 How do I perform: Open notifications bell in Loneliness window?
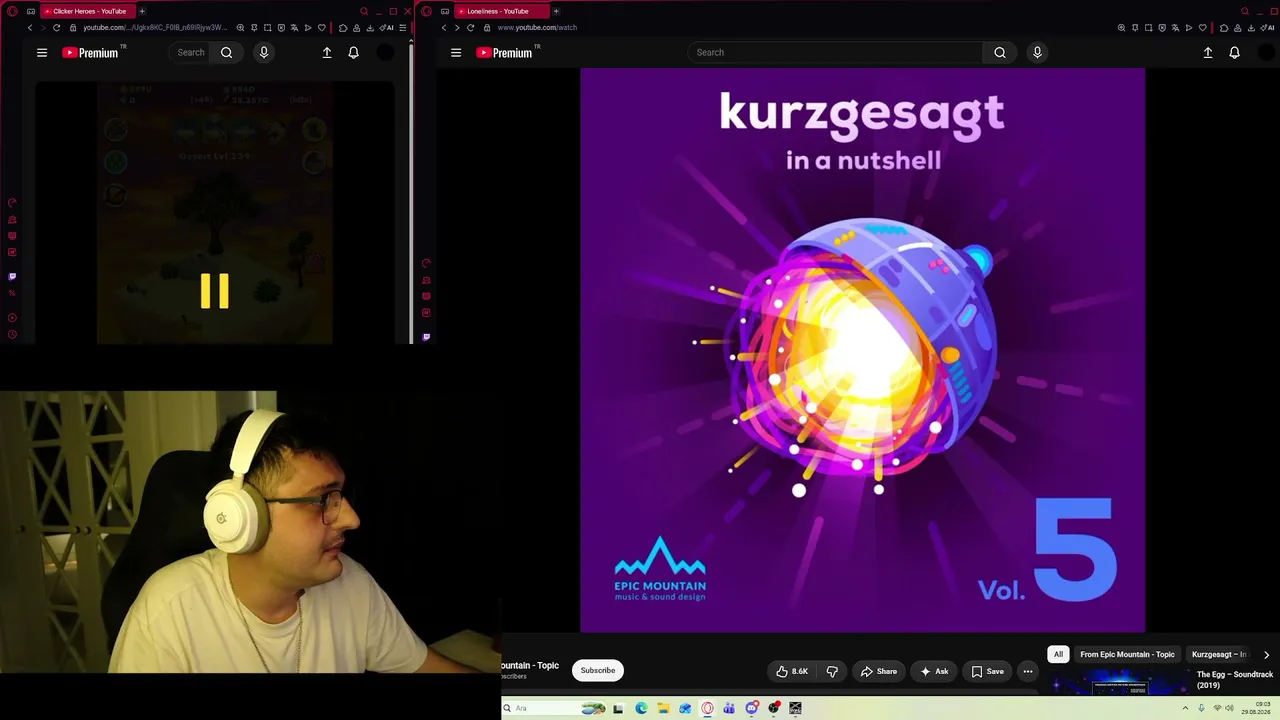[1235, 52]
